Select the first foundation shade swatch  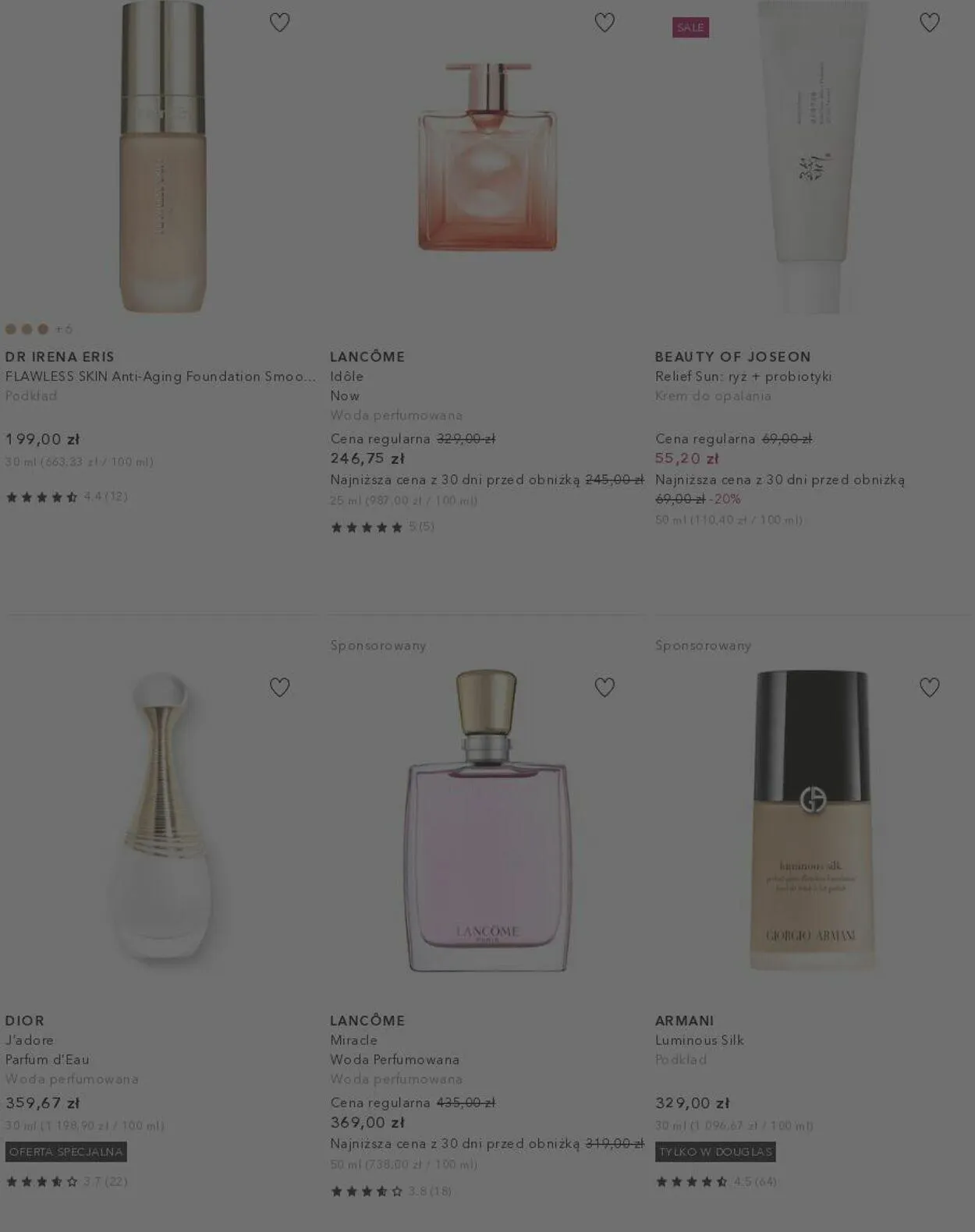(x=11, y=329)
